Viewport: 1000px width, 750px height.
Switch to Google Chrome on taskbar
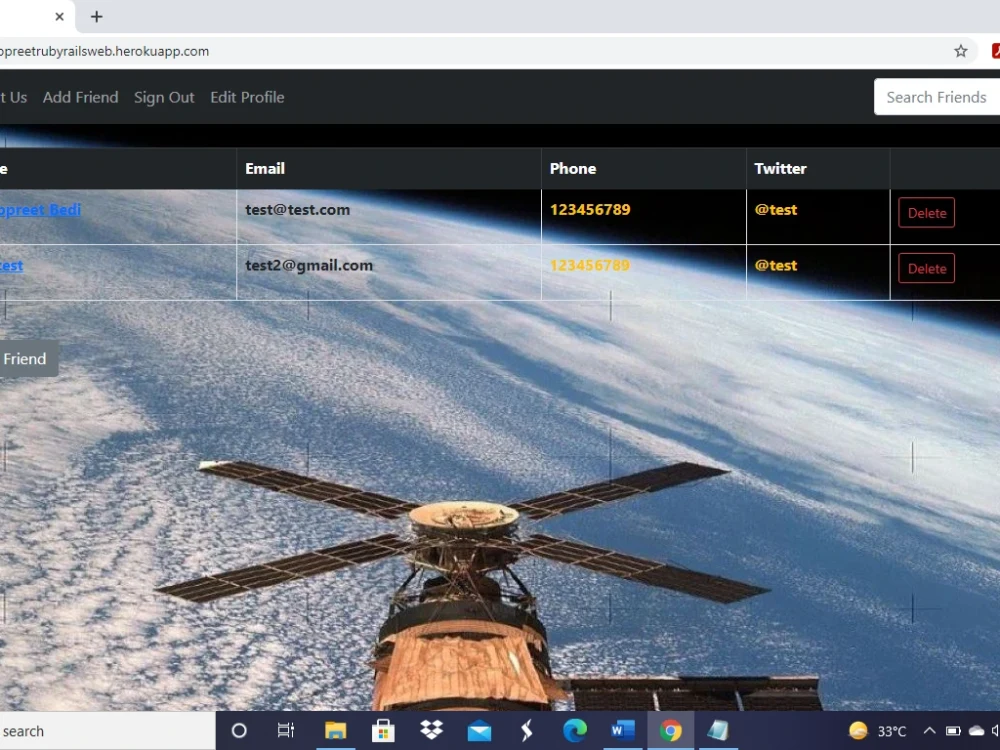tap(670, 731)
